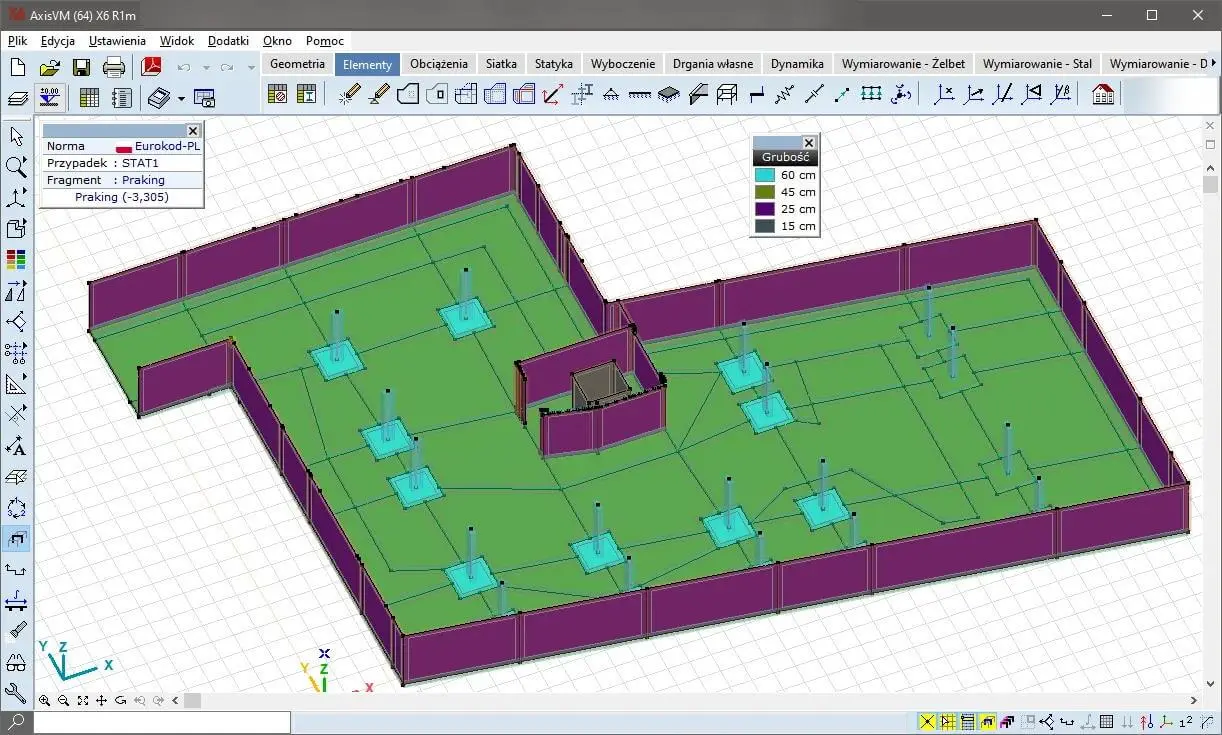Click the cyan 60 cm thickness swatch
Image resolution: width=1222 pixels, height=735 pixels.
point(765,175)
